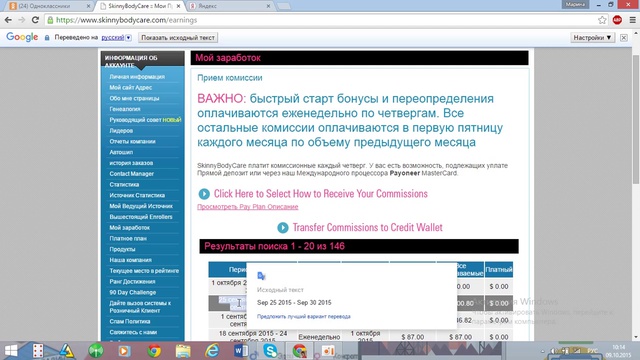Open Продукты in the sidebar

coord(122,249)
